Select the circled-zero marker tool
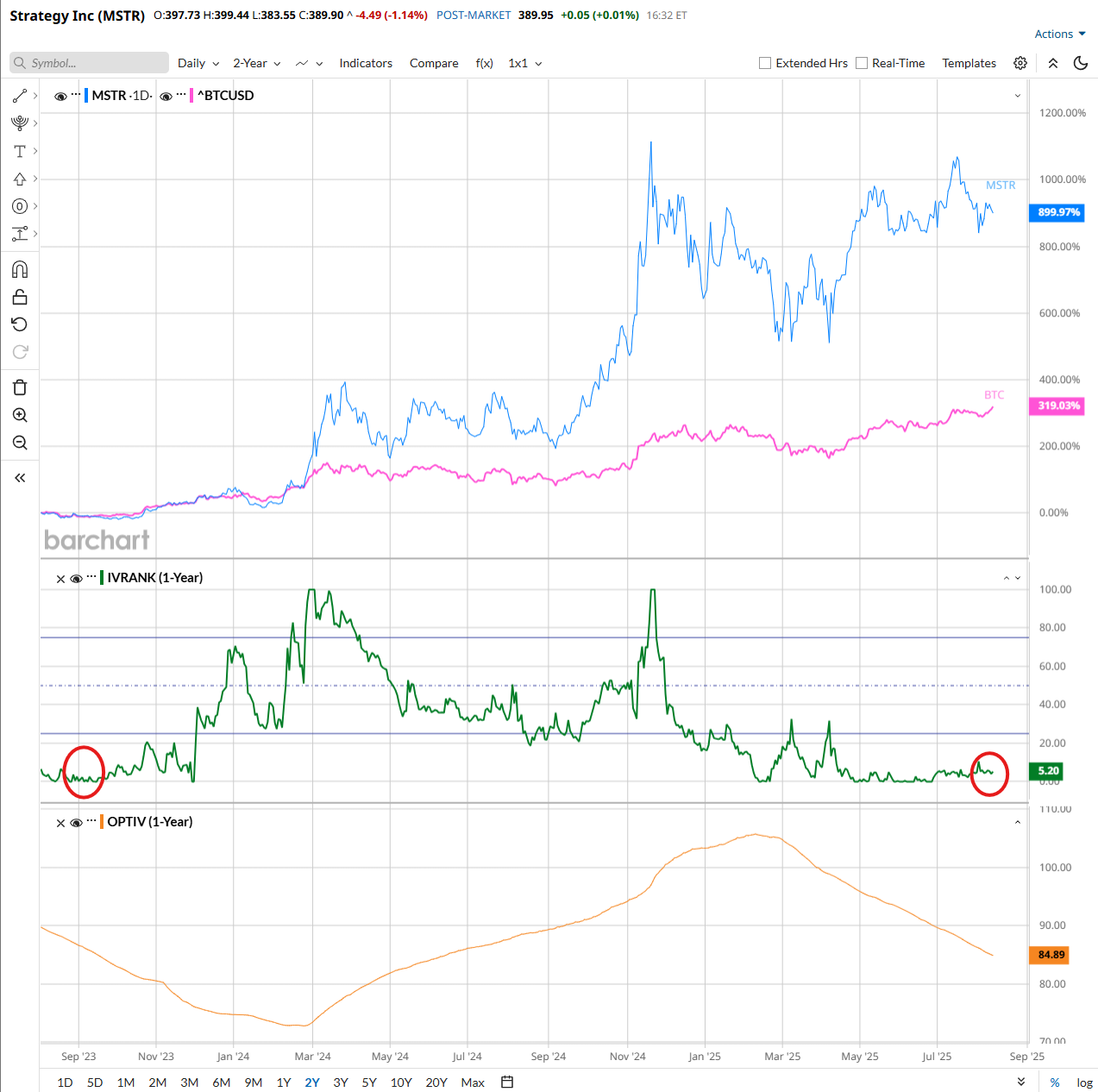Image resolution: width=1098 pixels, height=1092 pixels. [20, 206]
